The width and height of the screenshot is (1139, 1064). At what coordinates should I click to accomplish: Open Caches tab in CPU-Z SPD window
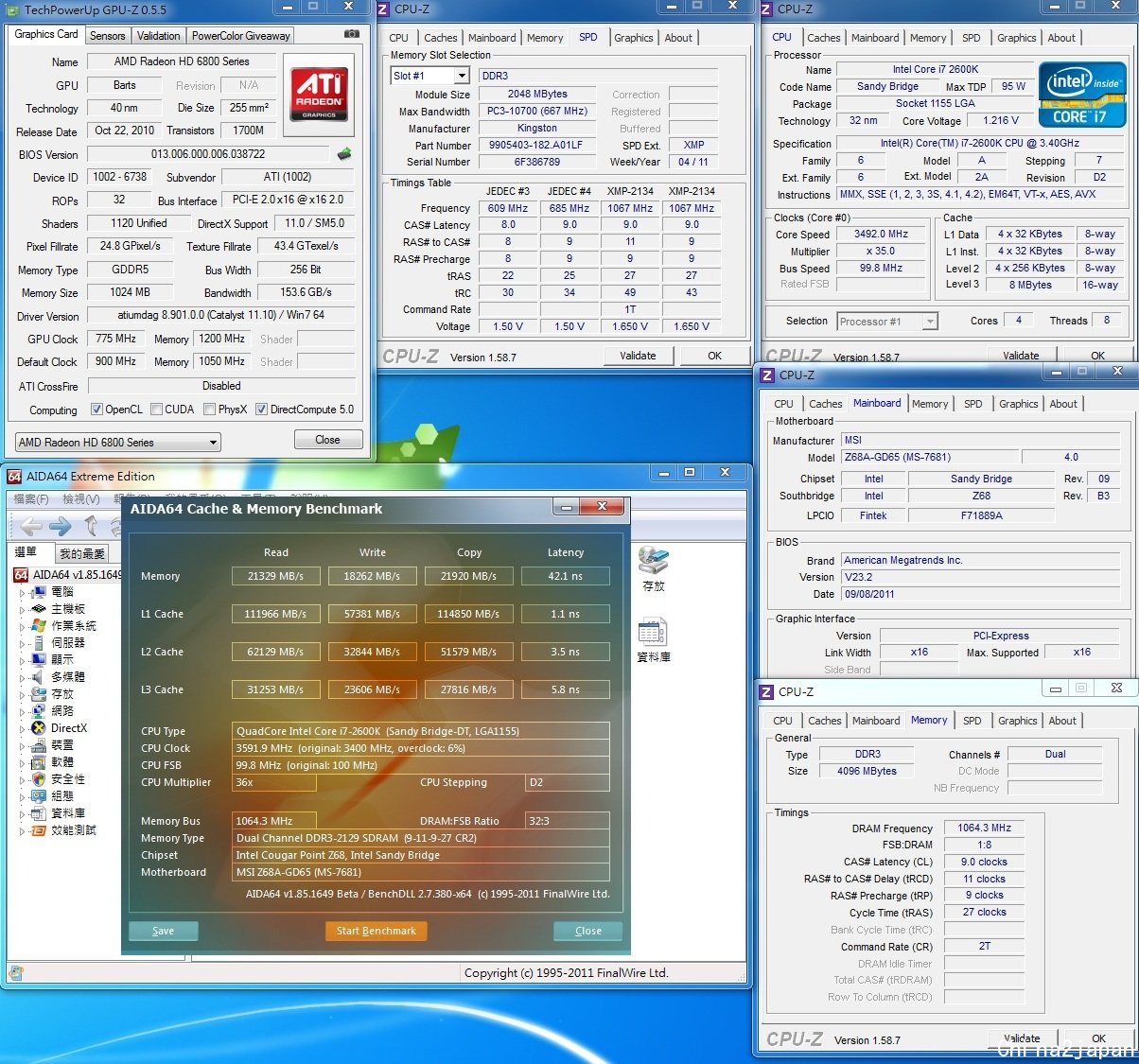pyautogui.click(x=441, y=38)
